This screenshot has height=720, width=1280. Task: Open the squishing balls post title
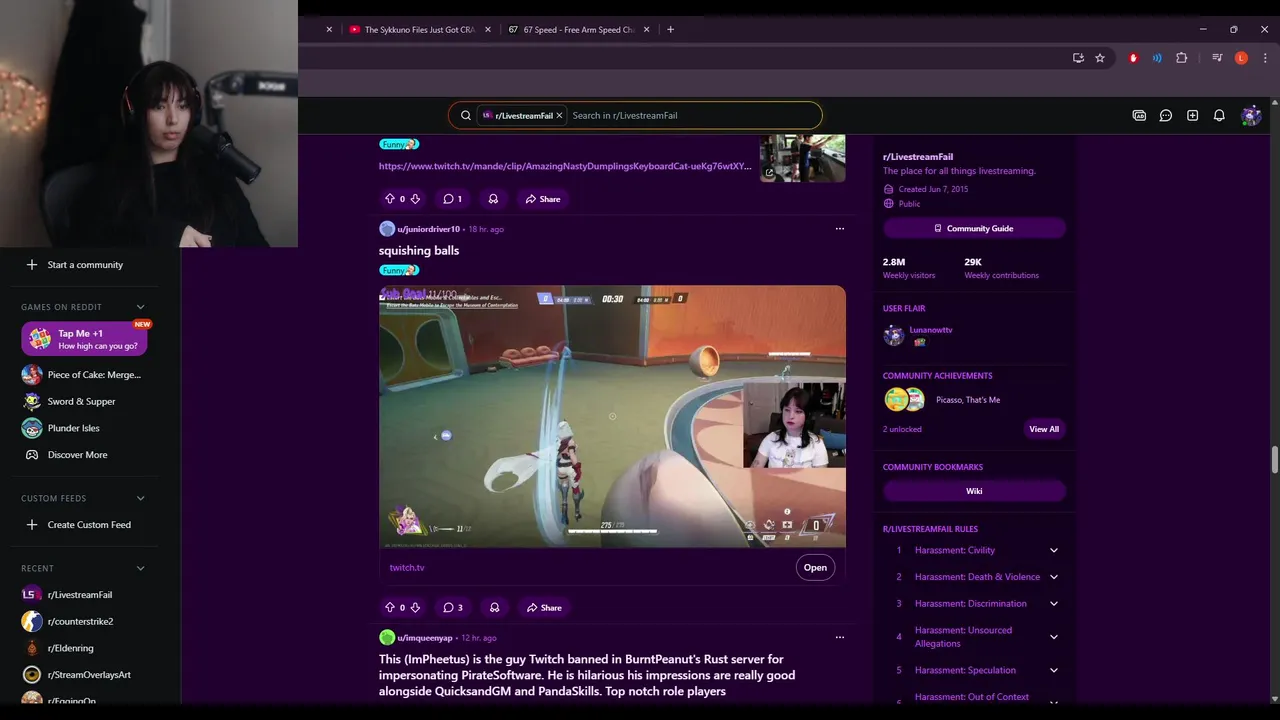coord(419,250)
